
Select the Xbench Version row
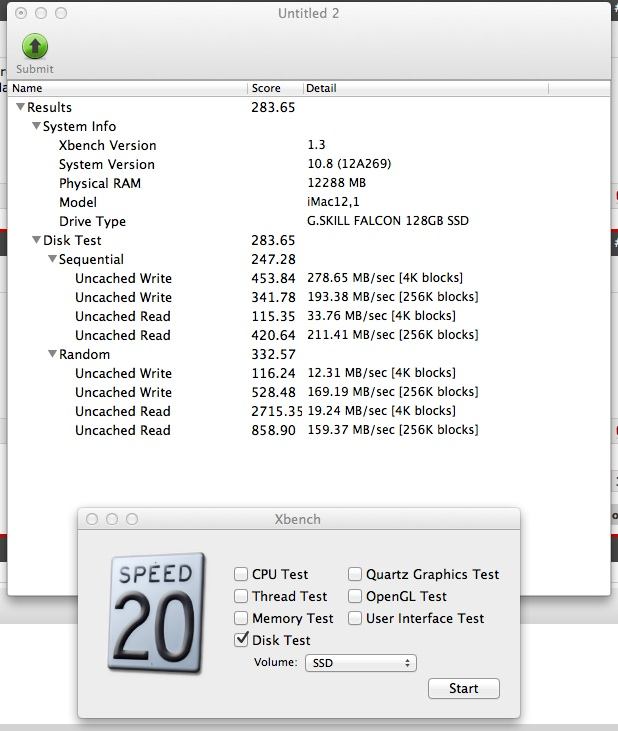[309, 145]
